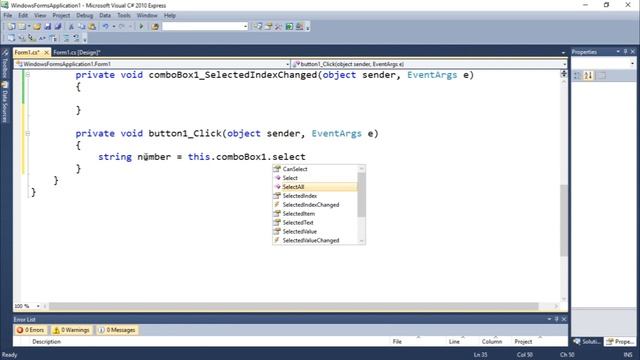Click the Comment out selected lines icon
The height and width of the screenshot is (360, 640).
coord(66,38)
